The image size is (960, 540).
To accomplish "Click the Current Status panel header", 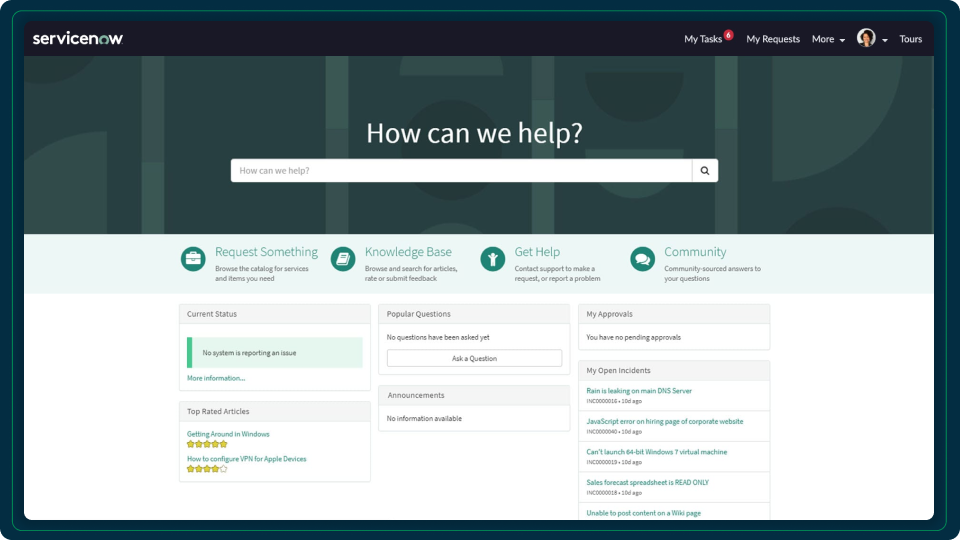I will pyautogui.click(x=275, y=314).
